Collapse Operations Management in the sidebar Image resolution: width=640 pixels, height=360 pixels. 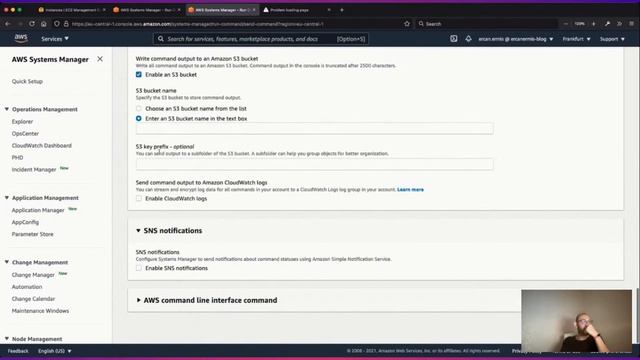tap(7, 109)
